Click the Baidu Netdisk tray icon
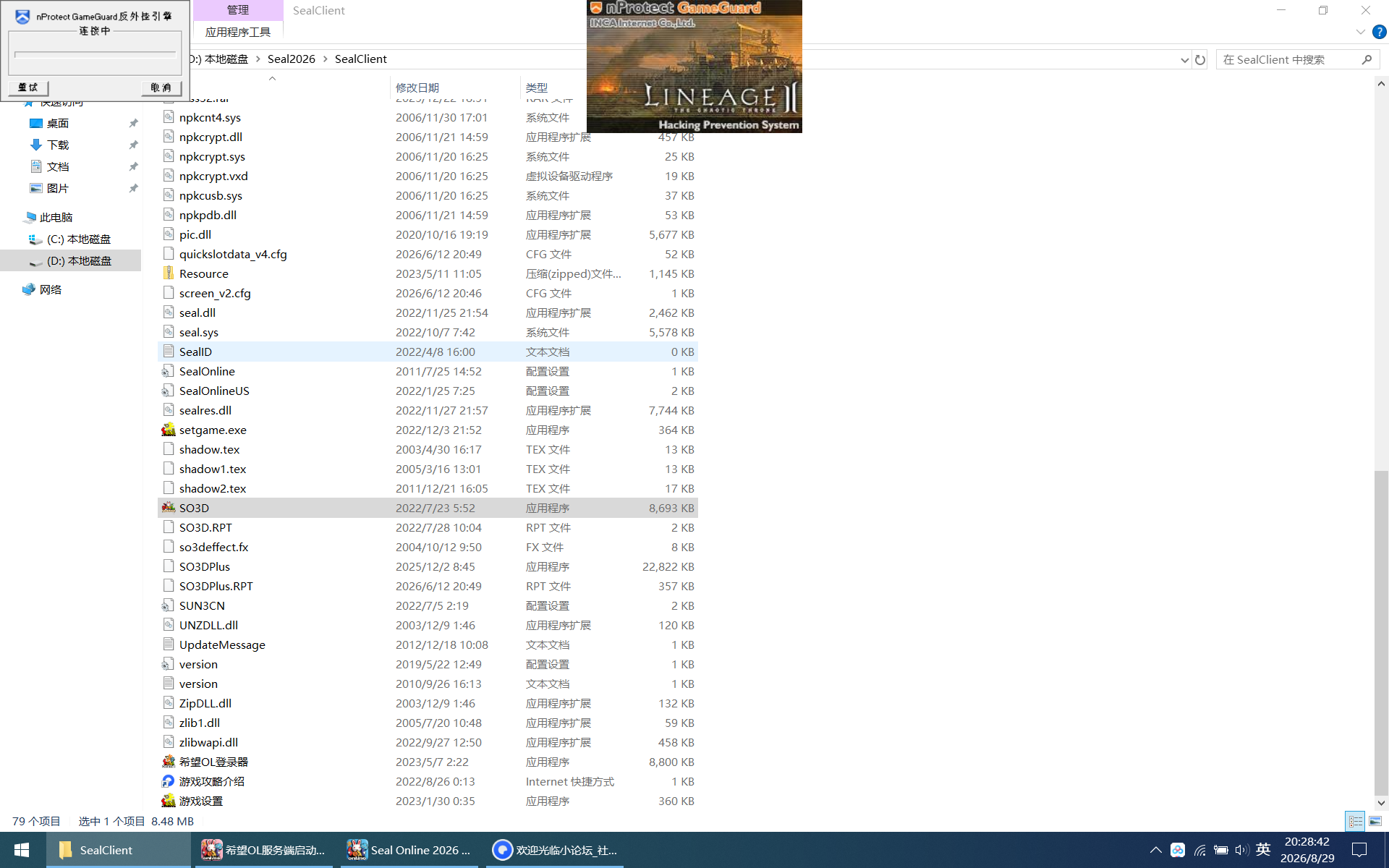The image size is (1389, 868). [1178, 850]
